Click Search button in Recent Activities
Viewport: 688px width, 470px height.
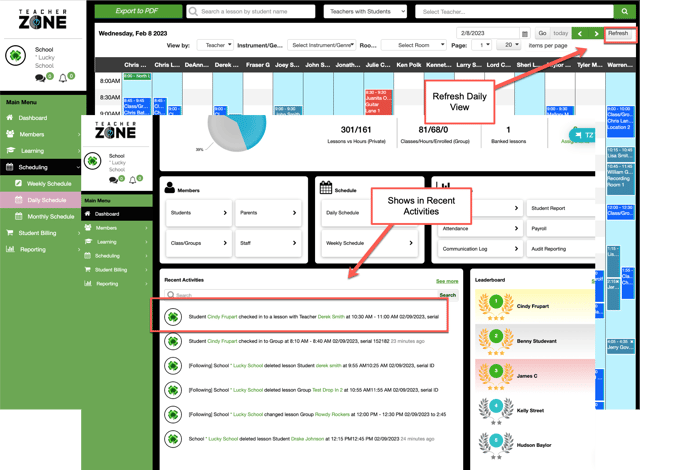pos(448,295)
